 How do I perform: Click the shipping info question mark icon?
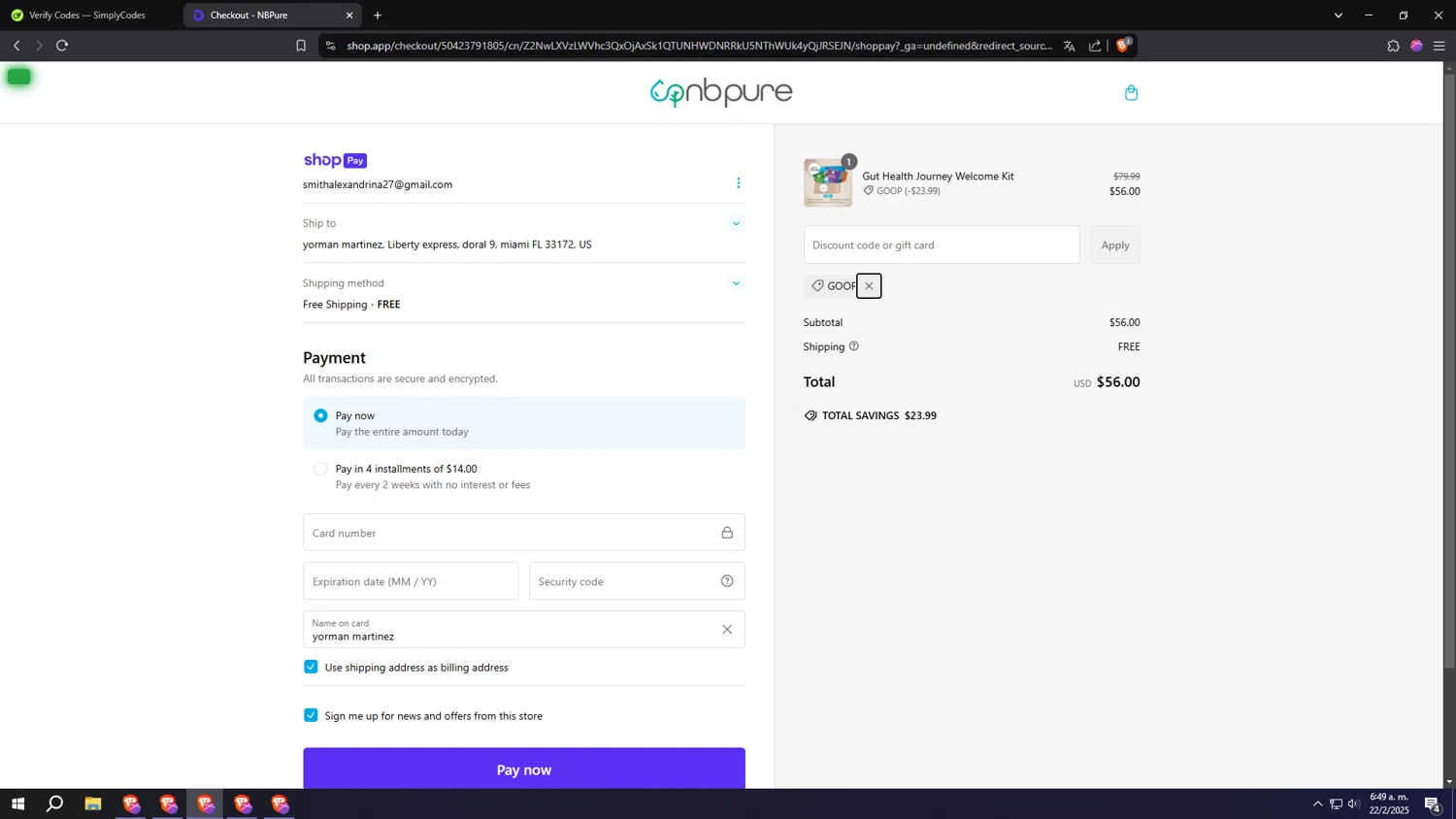[x=853, y=346]
